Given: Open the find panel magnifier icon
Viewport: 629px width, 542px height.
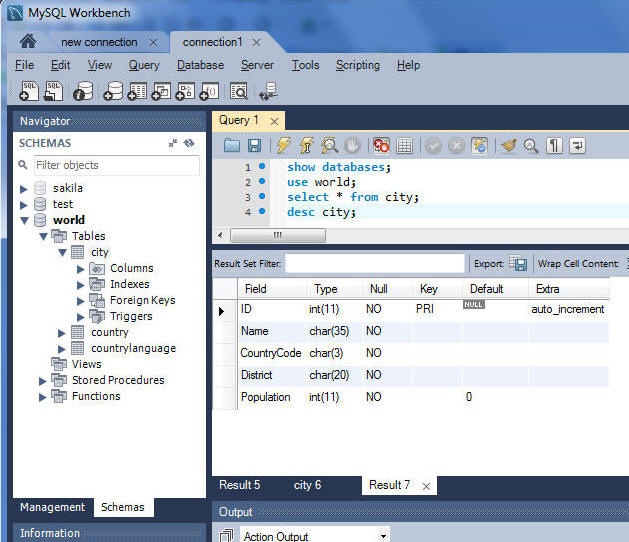Looking at the screenshot, I should [531, 146].
